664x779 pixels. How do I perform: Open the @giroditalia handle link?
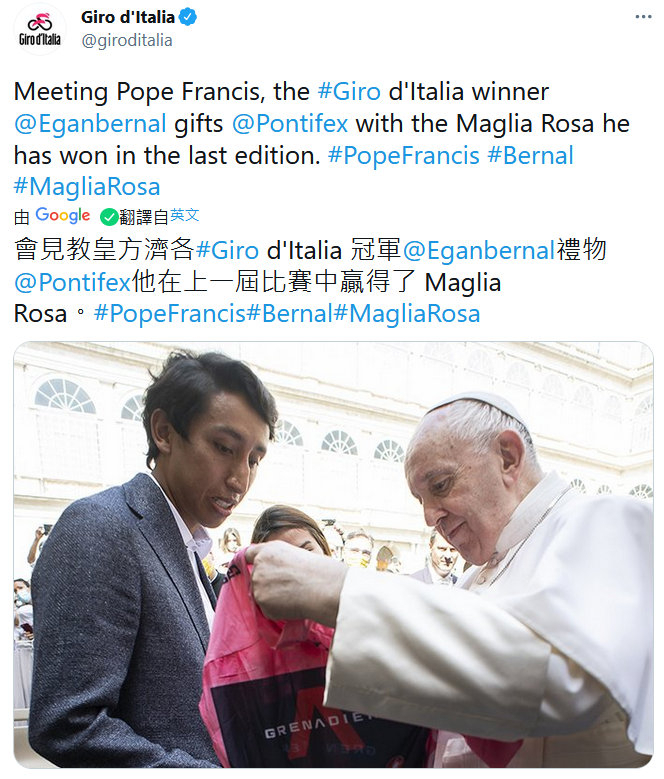coord(127,40)
